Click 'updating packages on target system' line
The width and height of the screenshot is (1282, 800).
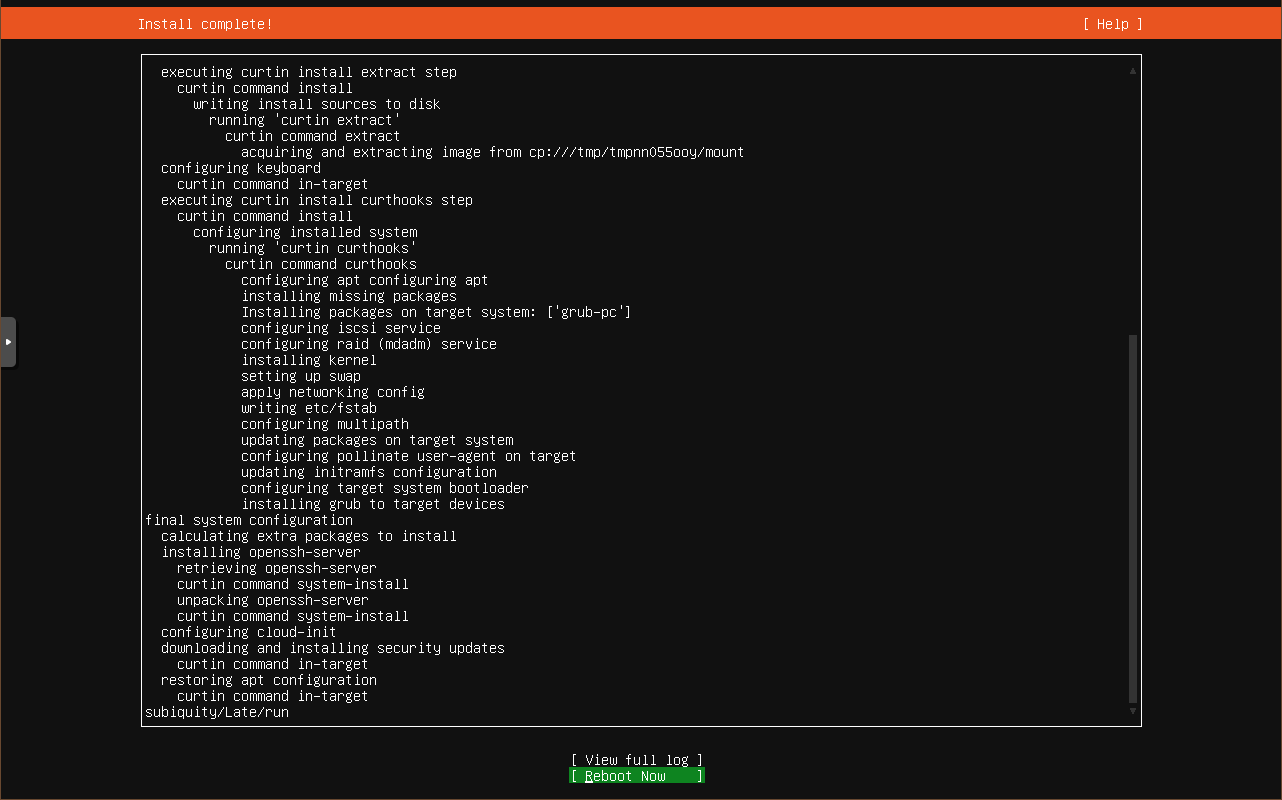377,440
